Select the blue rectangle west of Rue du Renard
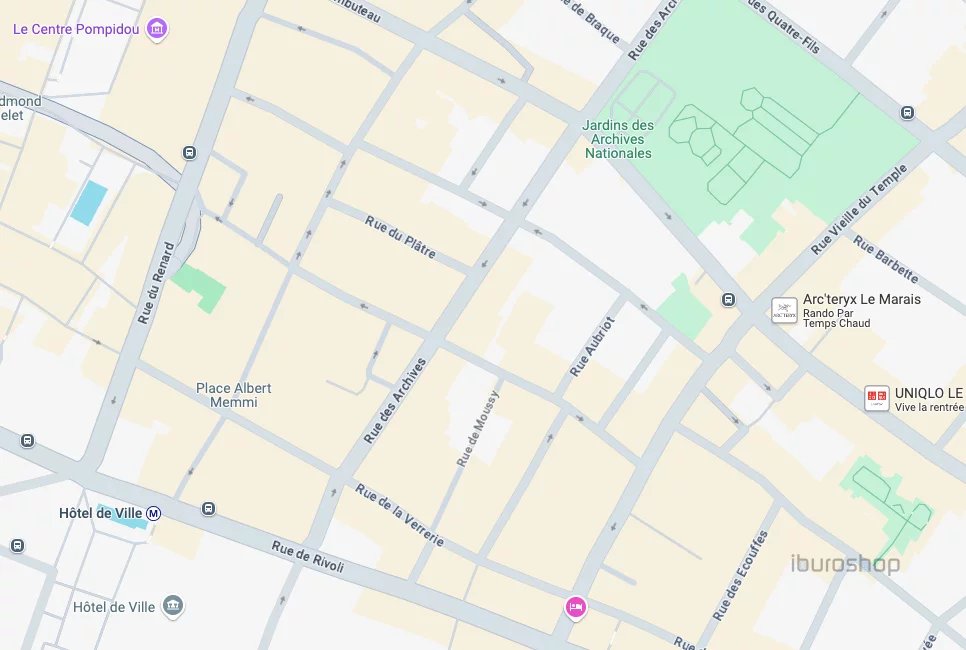Image resolution: width=966 pixels, height=650 pixels. (x=89, y=202)
